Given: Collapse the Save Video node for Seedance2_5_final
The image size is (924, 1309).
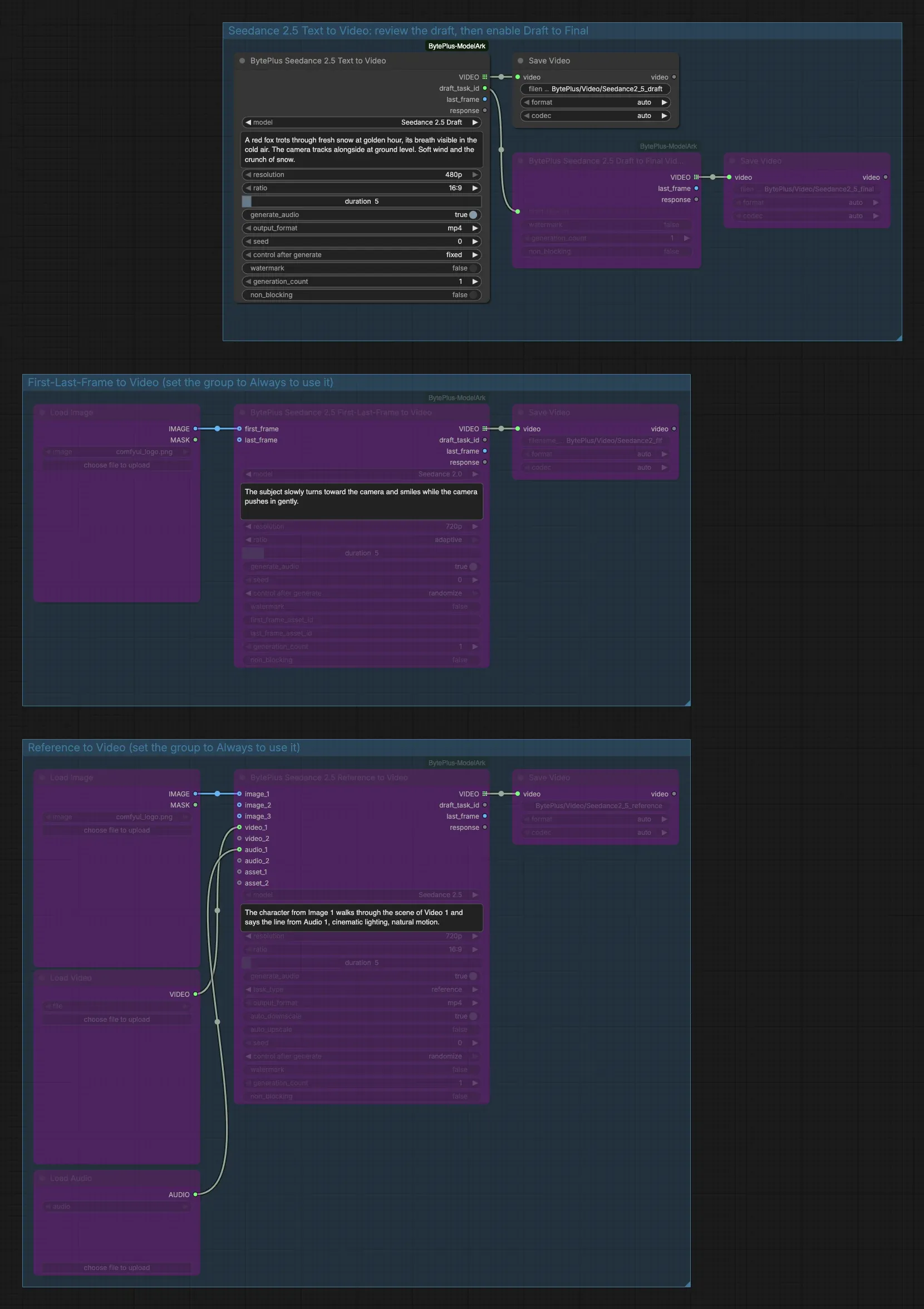Looking at the screenshot, I should (x=732, y=161).
